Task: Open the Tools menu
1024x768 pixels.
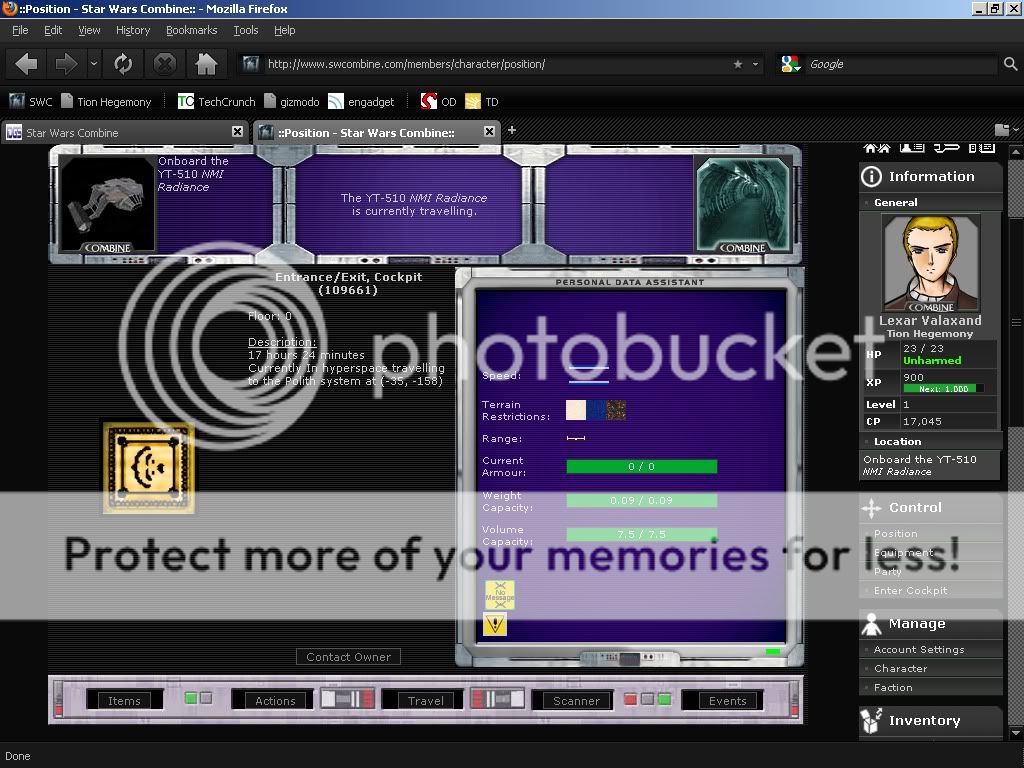Action: [x=246, y=30]
